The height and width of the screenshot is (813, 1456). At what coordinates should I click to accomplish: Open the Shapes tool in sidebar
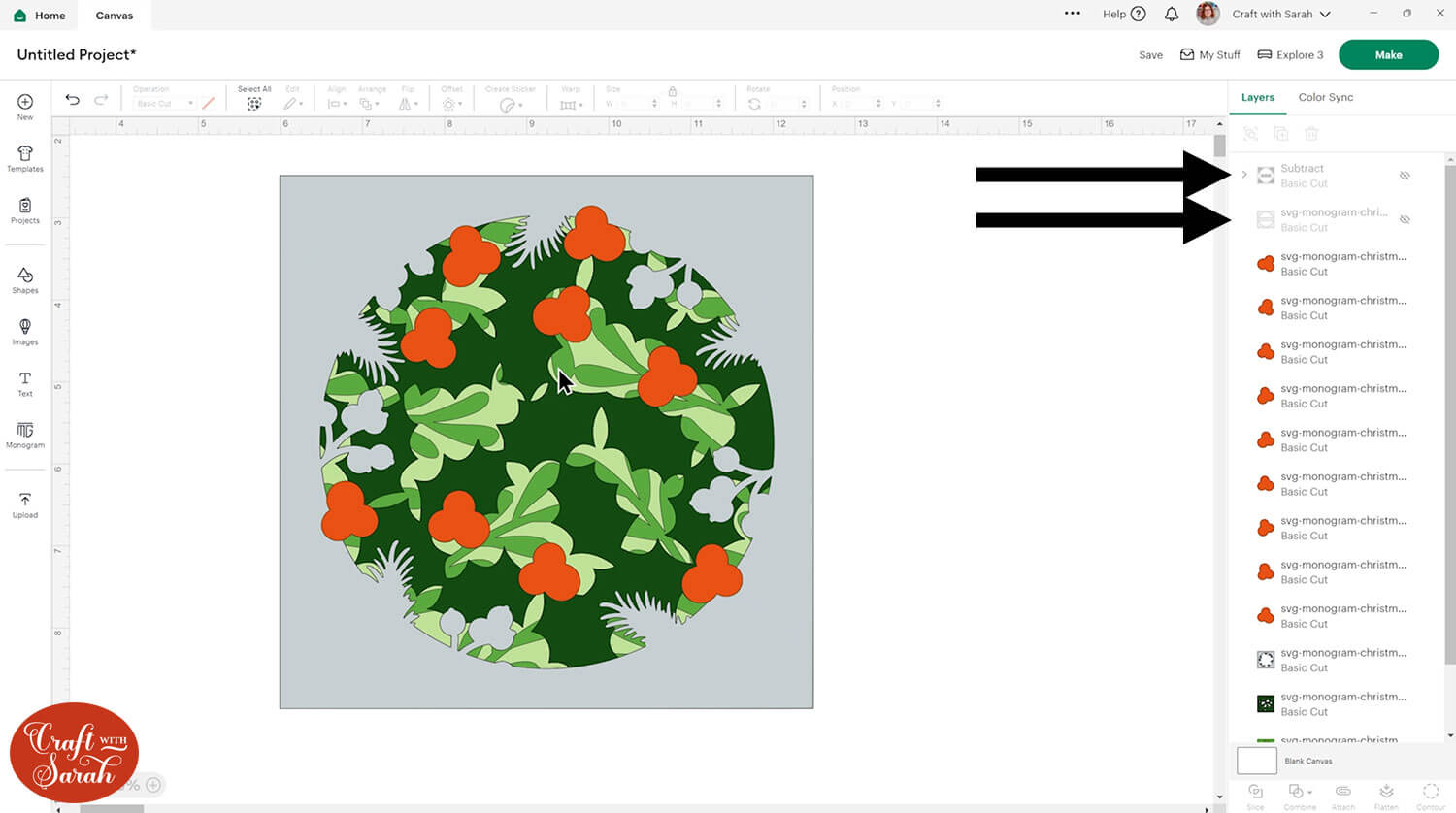point(25,279)
